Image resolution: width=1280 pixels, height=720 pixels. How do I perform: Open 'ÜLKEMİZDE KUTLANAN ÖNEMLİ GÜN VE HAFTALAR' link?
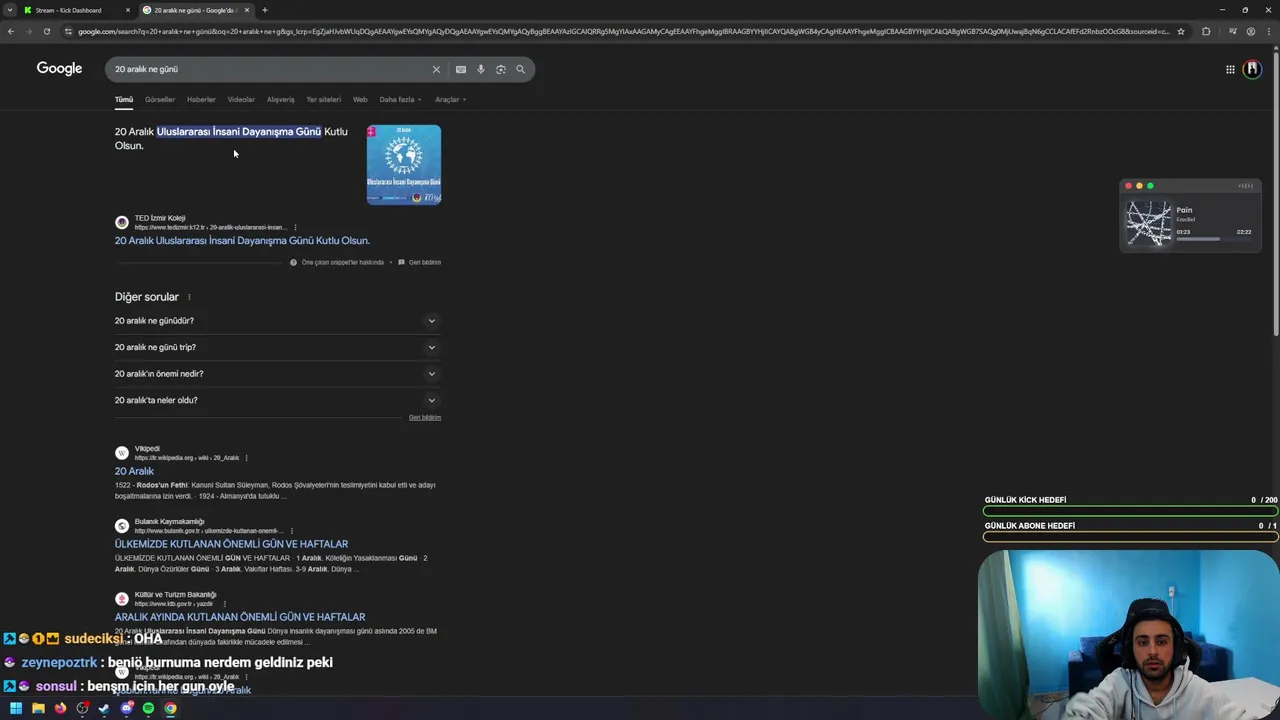231,544
